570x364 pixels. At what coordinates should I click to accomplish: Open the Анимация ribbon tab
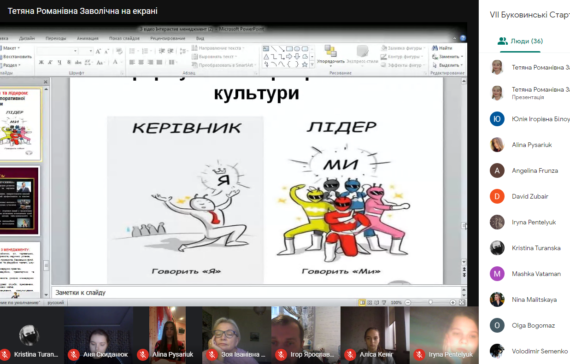[x=87, y=38]
